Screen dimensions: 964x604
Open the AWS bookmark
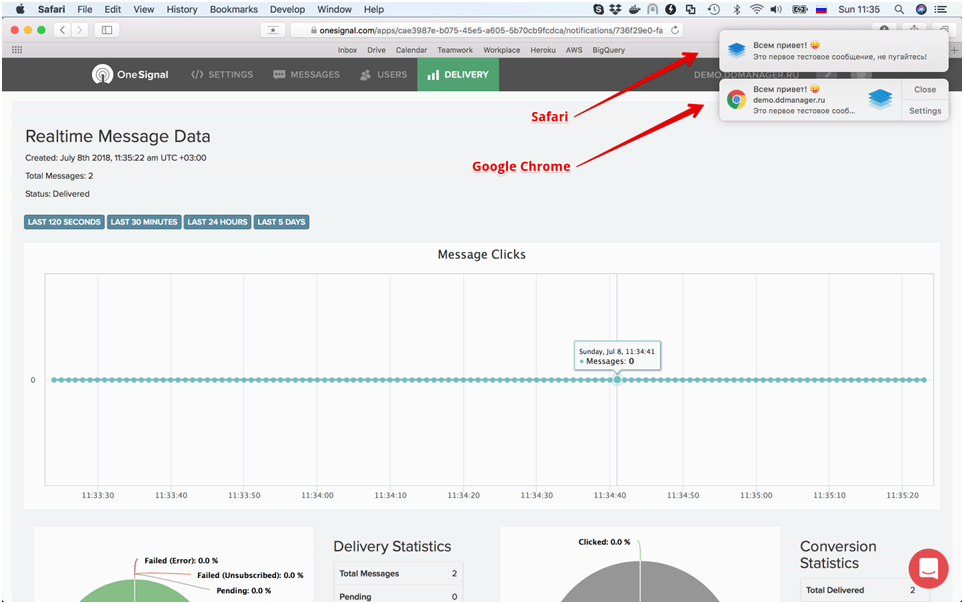point(574,50)
